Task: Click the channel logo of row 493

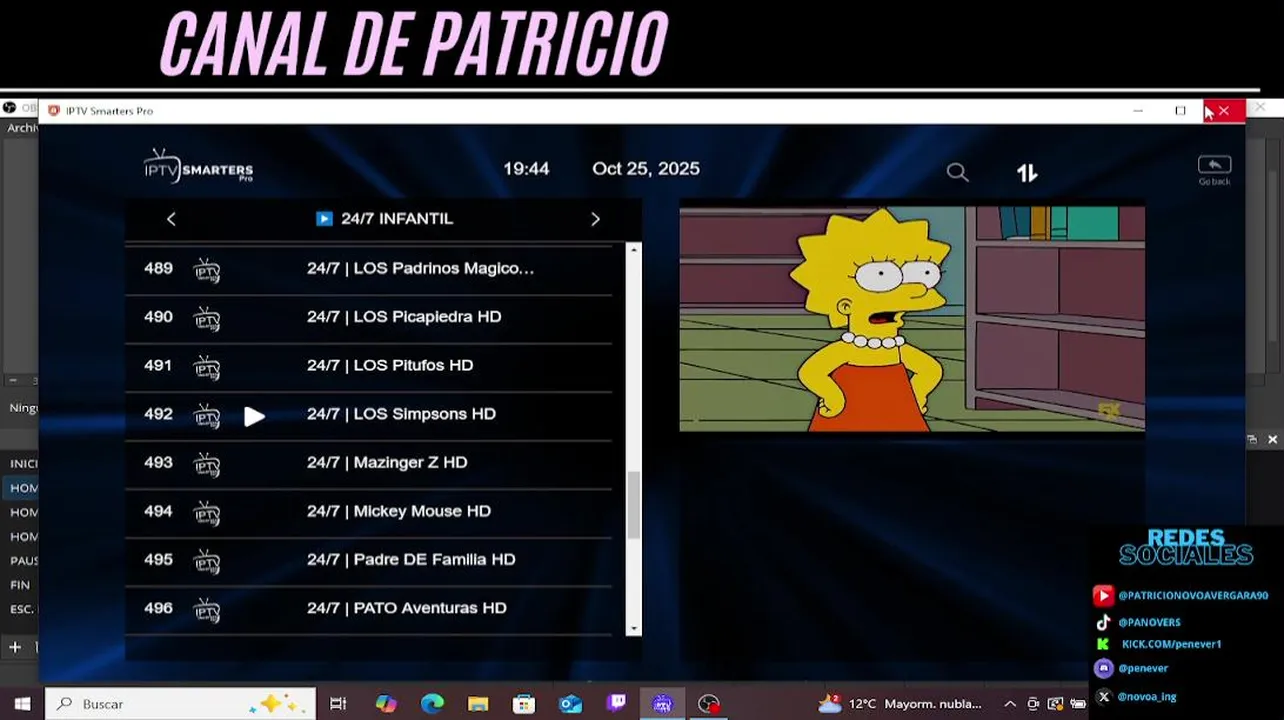Action: click(207, 464)
